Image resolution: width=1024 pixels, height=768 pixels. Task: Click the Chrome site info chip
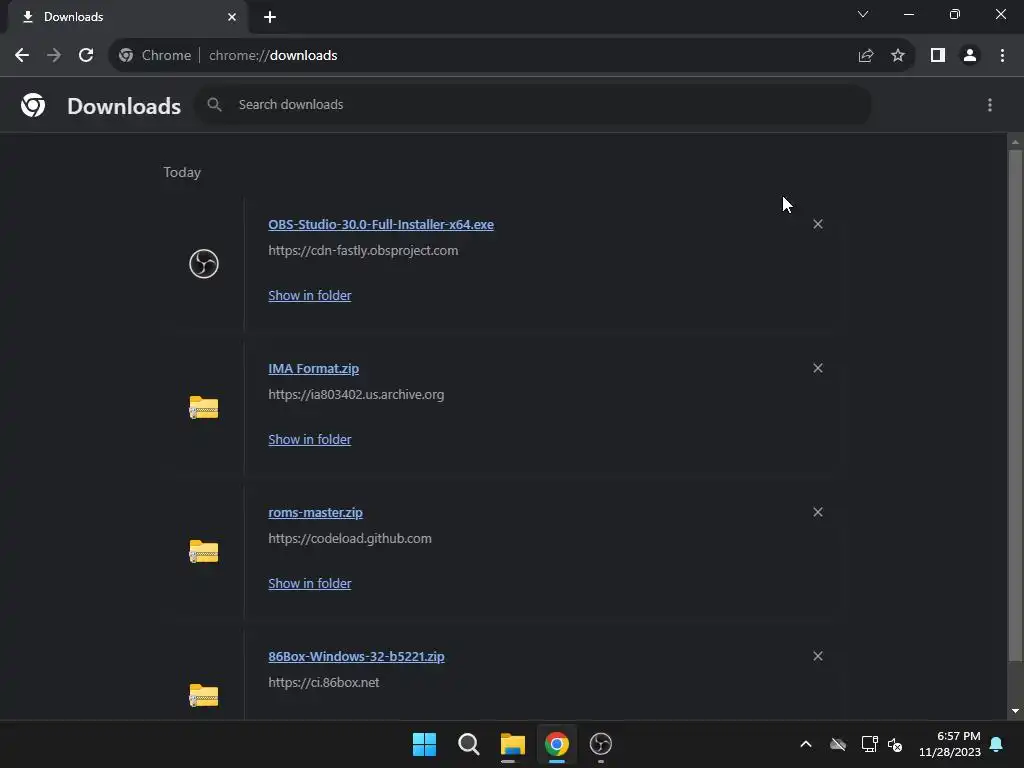click(155, 56)
